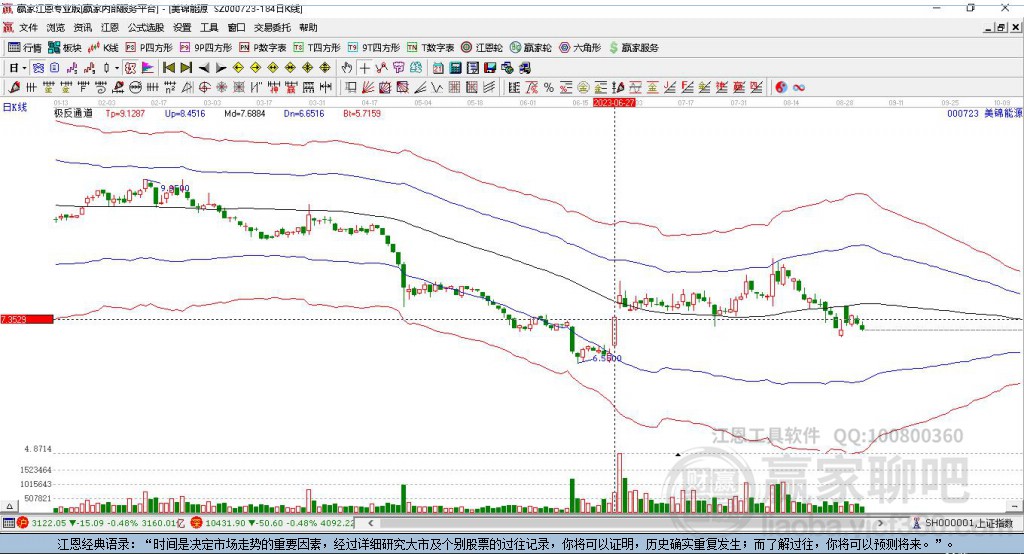
Task: Click the 7.3529 red price marker
Action: click(27, 319)
